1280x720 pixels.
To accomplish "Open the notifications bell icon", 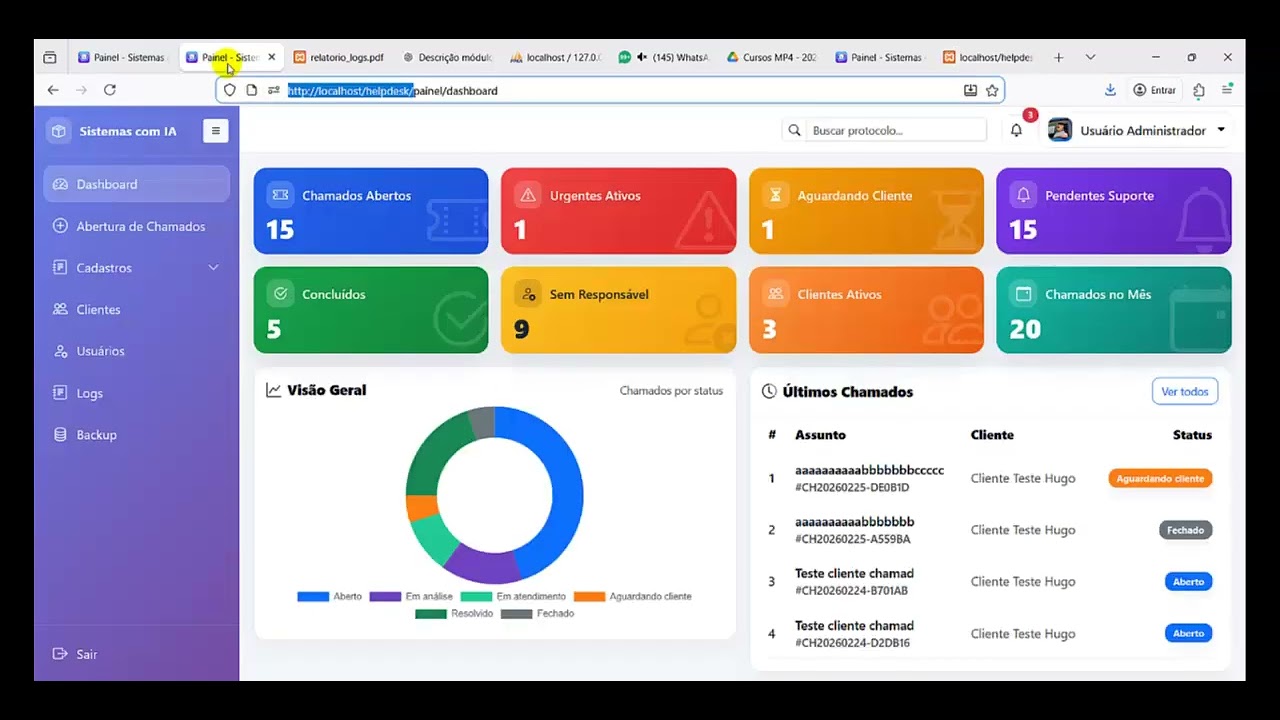I will 1016,130.
